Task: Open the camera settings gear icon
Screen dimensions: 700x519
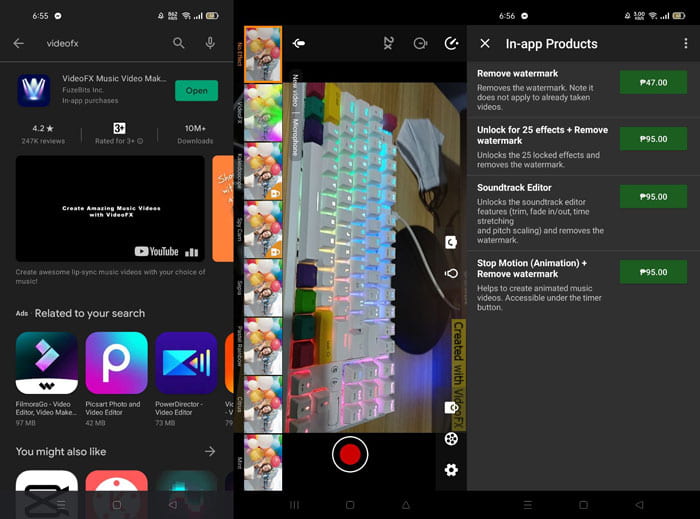Action: coord(451,470)
